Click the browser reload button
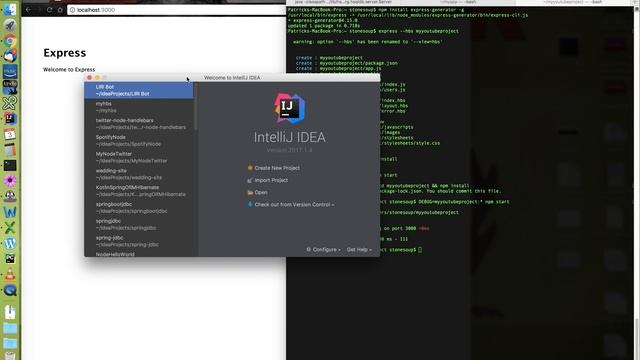640x360 pixels. pos(49,10)
